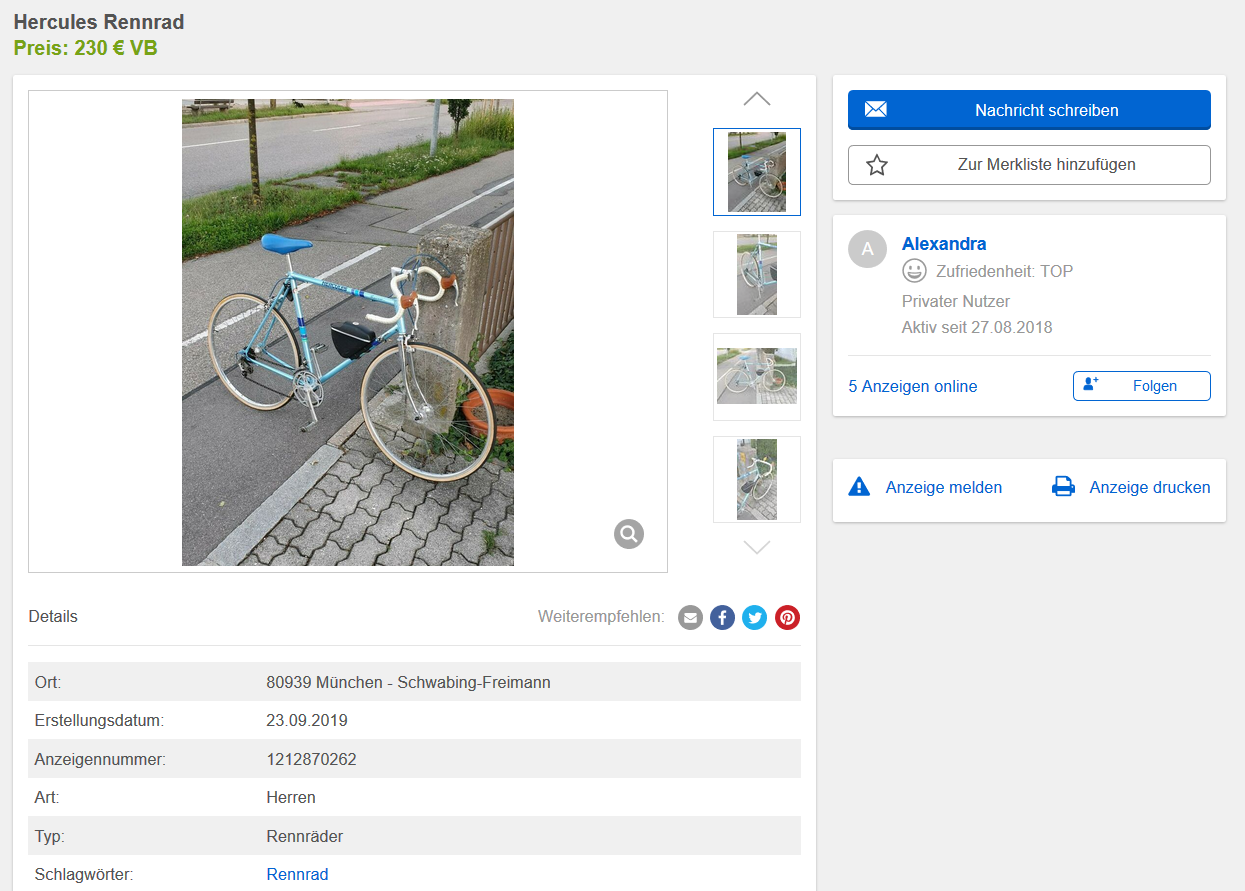
Task: Click the Rennräder type value
Action: coord(305,836)
